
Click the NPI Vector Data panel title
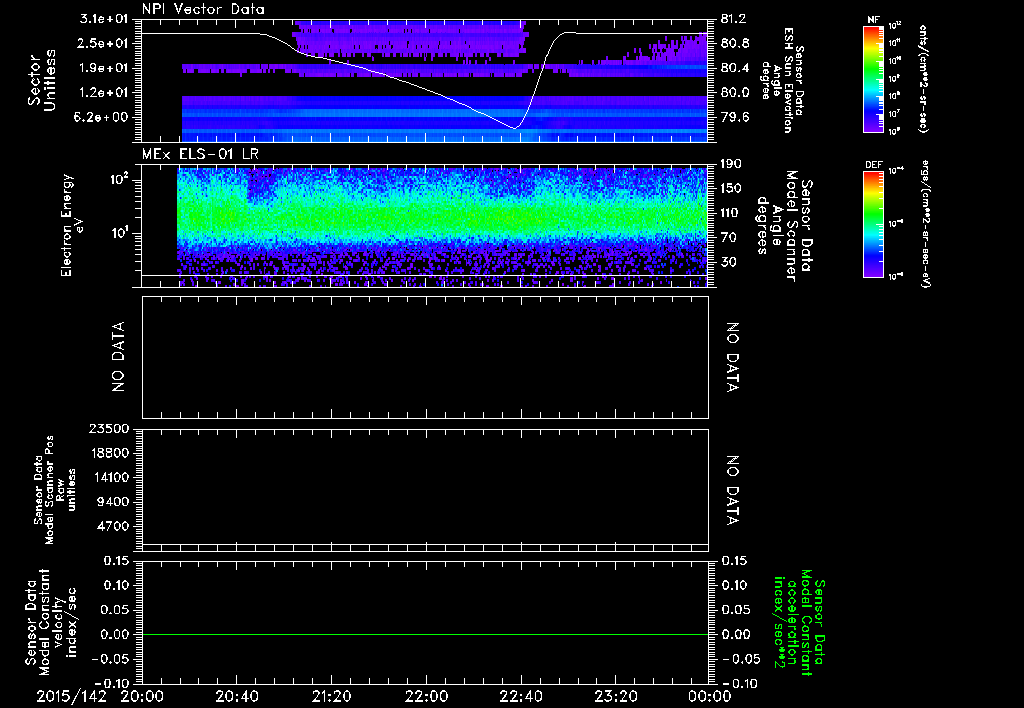(203, 9)
